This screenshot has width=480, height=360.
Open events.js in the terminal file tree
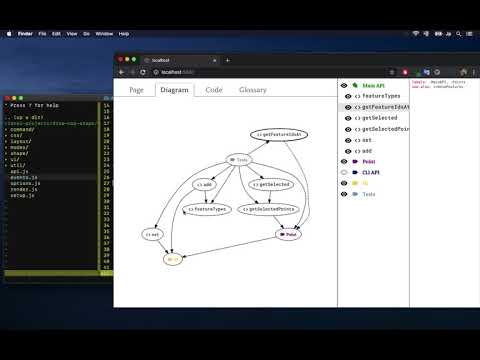pos(24,177)
